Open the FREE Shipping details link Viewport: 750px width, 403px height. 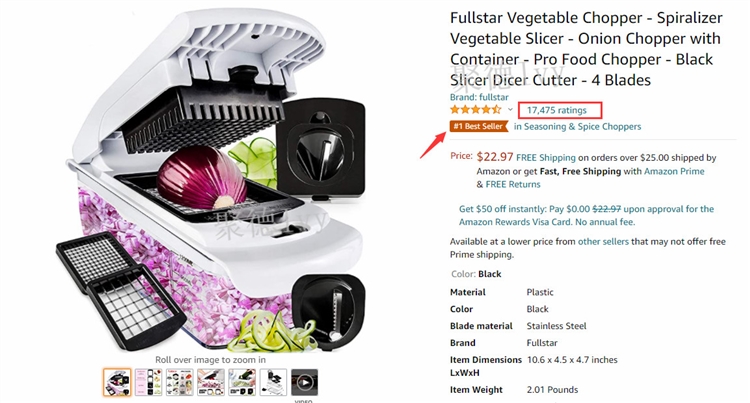[x=546, y=158]
